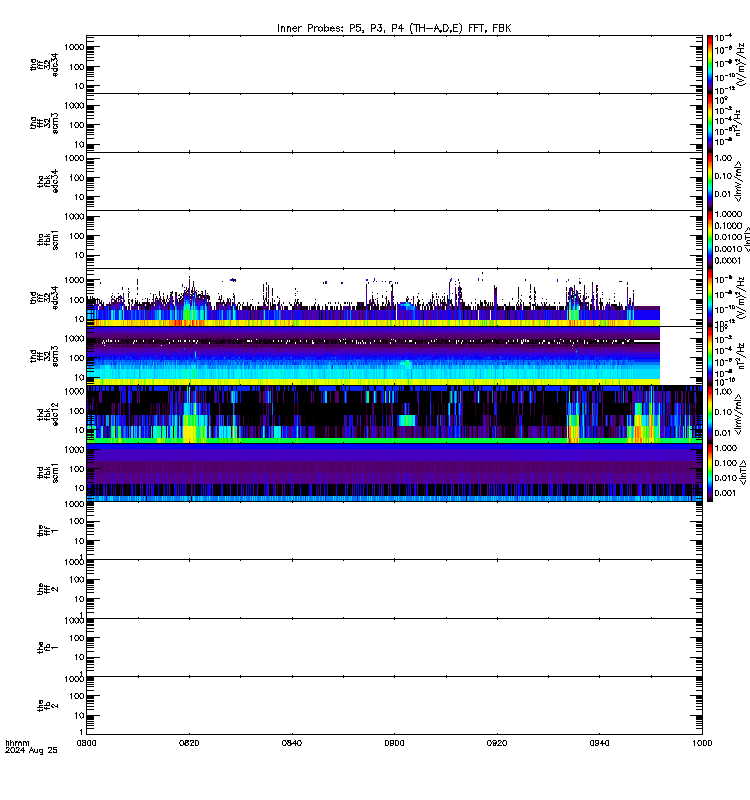The width and height of the screenshot is (750, 800).
Task: Click the color bar beside thd fff edc34 panel
Action: [x=710, y=297]
